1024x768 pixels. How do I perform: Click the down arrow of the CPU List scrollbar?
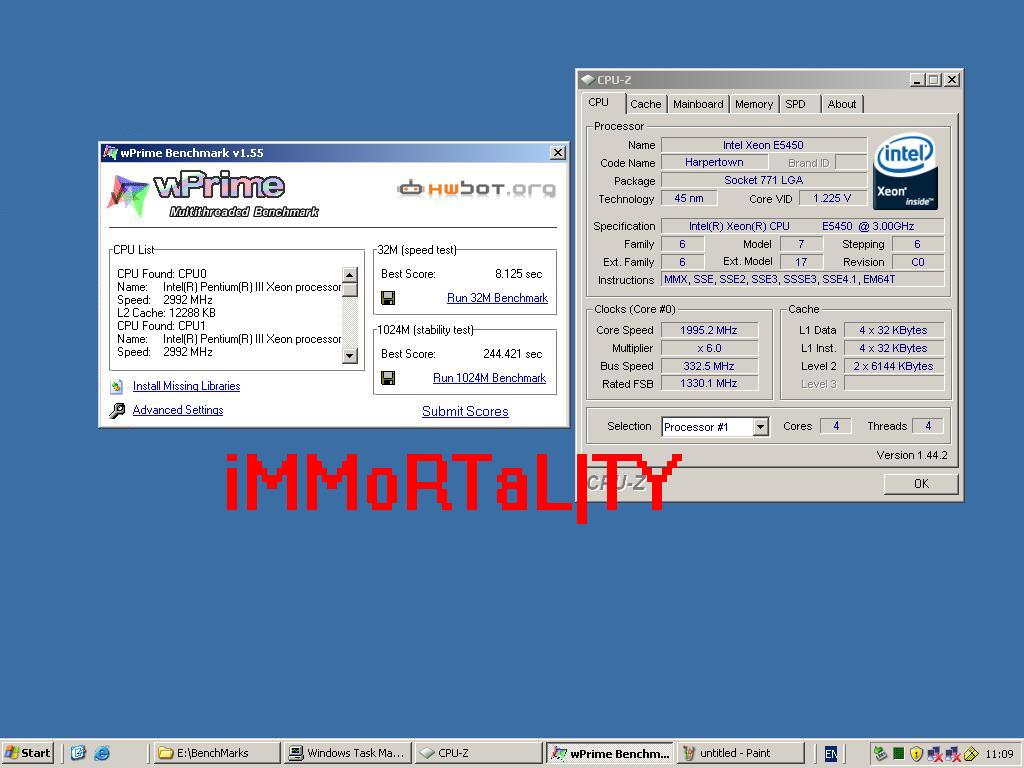coord(349,355)
